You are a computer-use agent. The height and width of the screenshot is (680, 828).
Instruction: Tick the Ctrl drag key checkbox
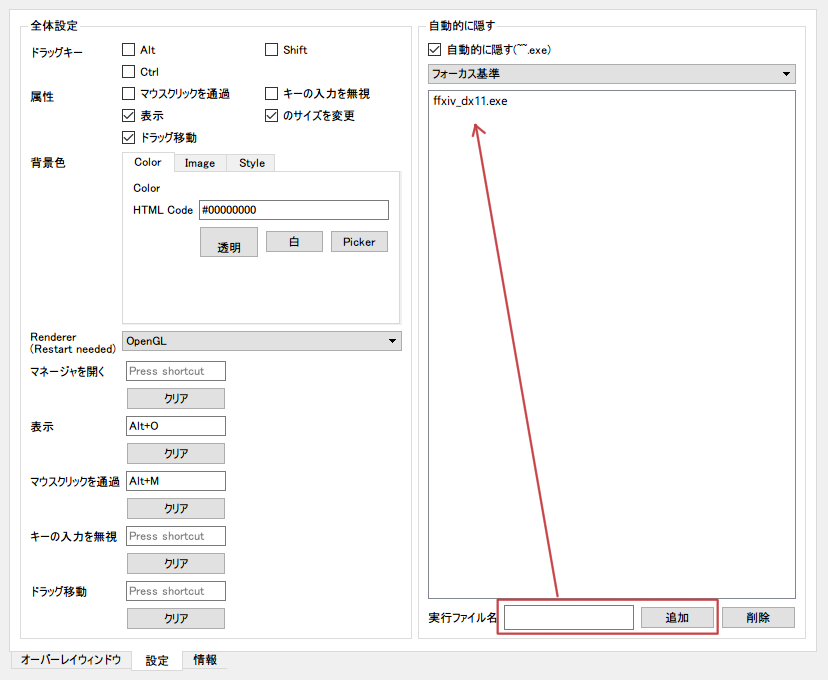[x=128, y=71]
